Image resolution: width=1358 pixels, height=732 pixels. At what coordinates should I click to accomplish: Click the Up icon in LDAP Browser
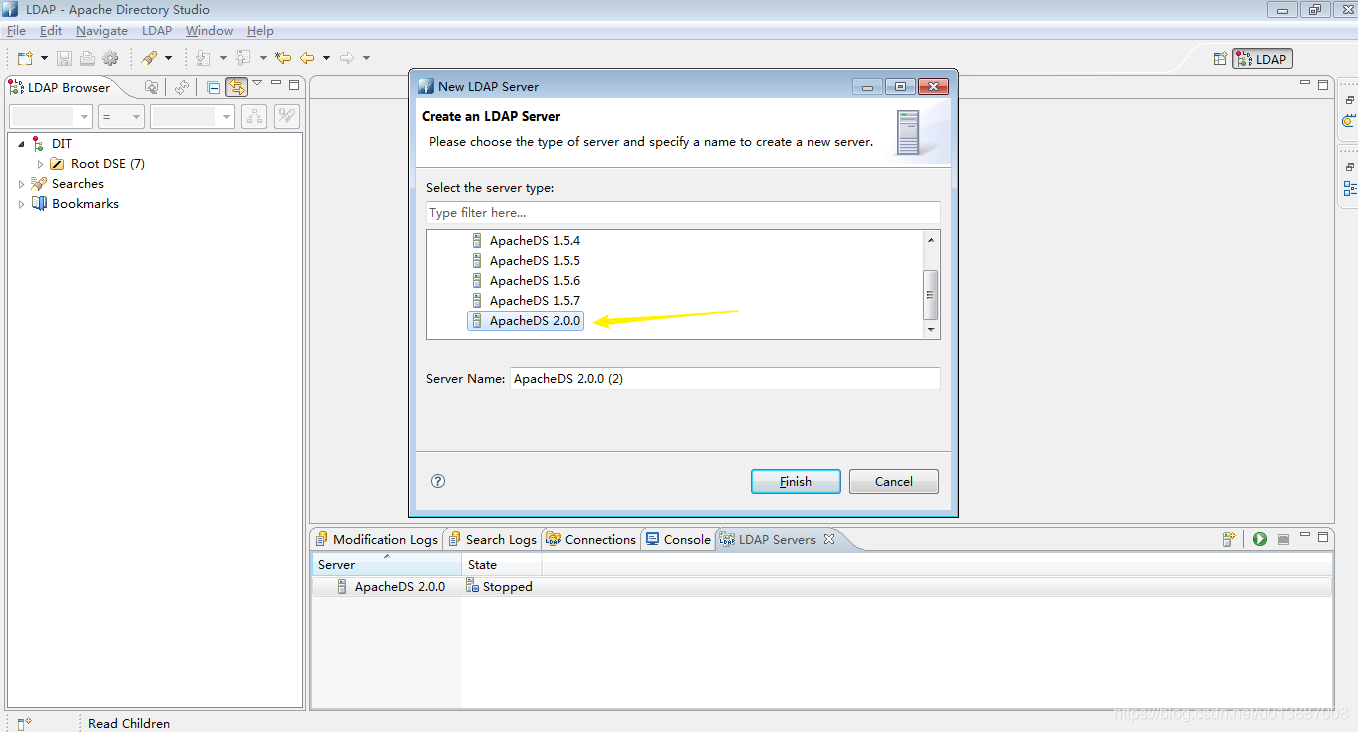tap(151, 87)
